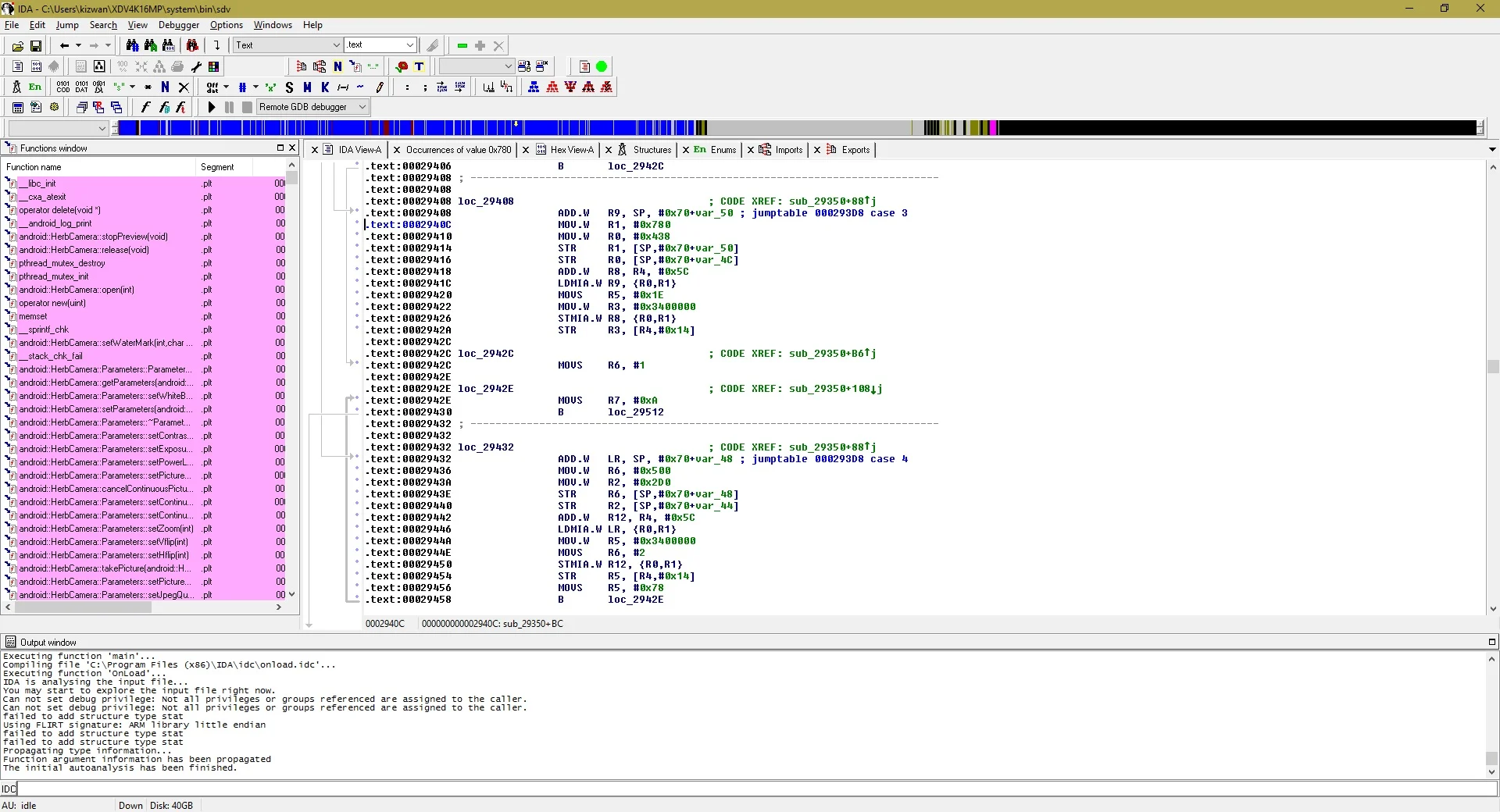This screenshot has height=812, width=1500.
Task: Click the blue graph view icon
Action: [x=534, y=87]
